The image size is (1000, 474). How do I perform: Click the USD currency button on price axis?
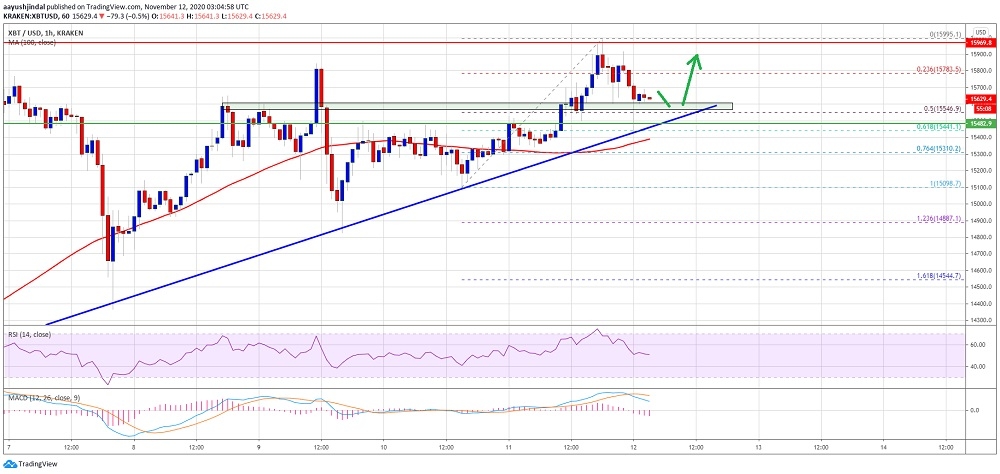click(978, 31)
